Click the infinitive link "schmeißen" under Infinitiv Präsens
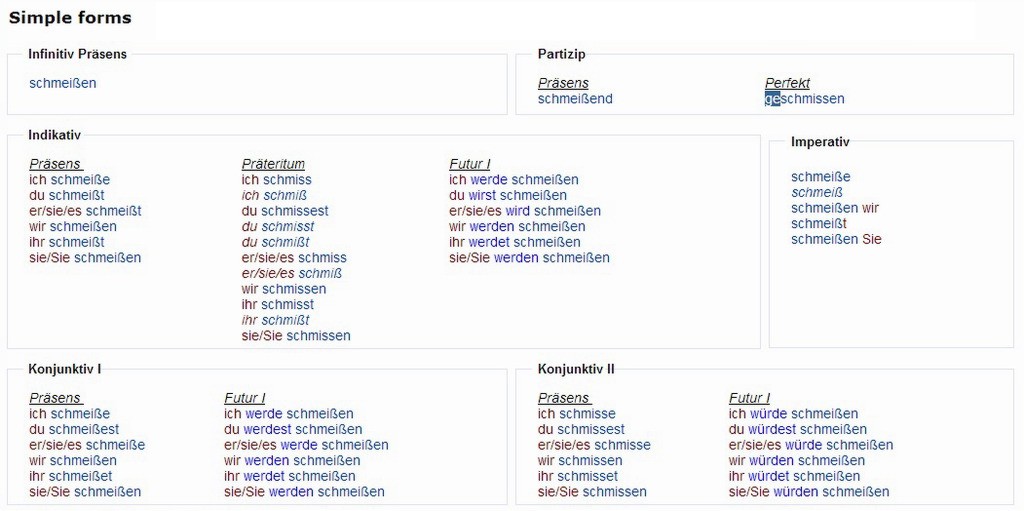The width and height of the screenshot is (1024, 511). (63, 83)
